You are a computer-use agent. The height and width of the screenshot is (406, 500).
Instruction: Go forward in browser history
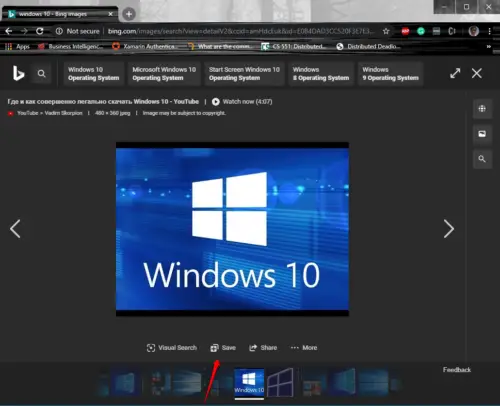[x=24, y=31]
